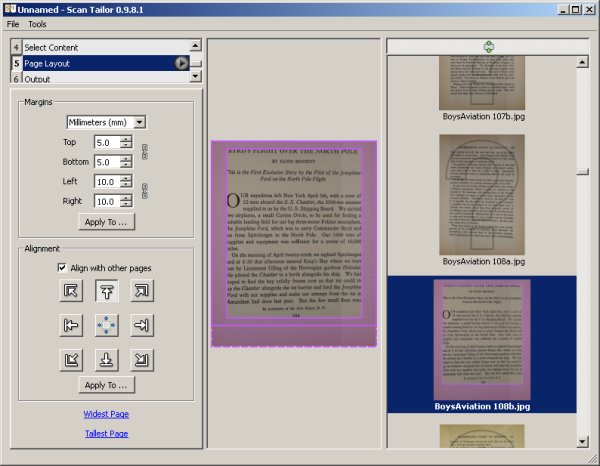The image size is (600, 466).
Task: Select the Select Content stage
Action: click(x=100, y=47)
